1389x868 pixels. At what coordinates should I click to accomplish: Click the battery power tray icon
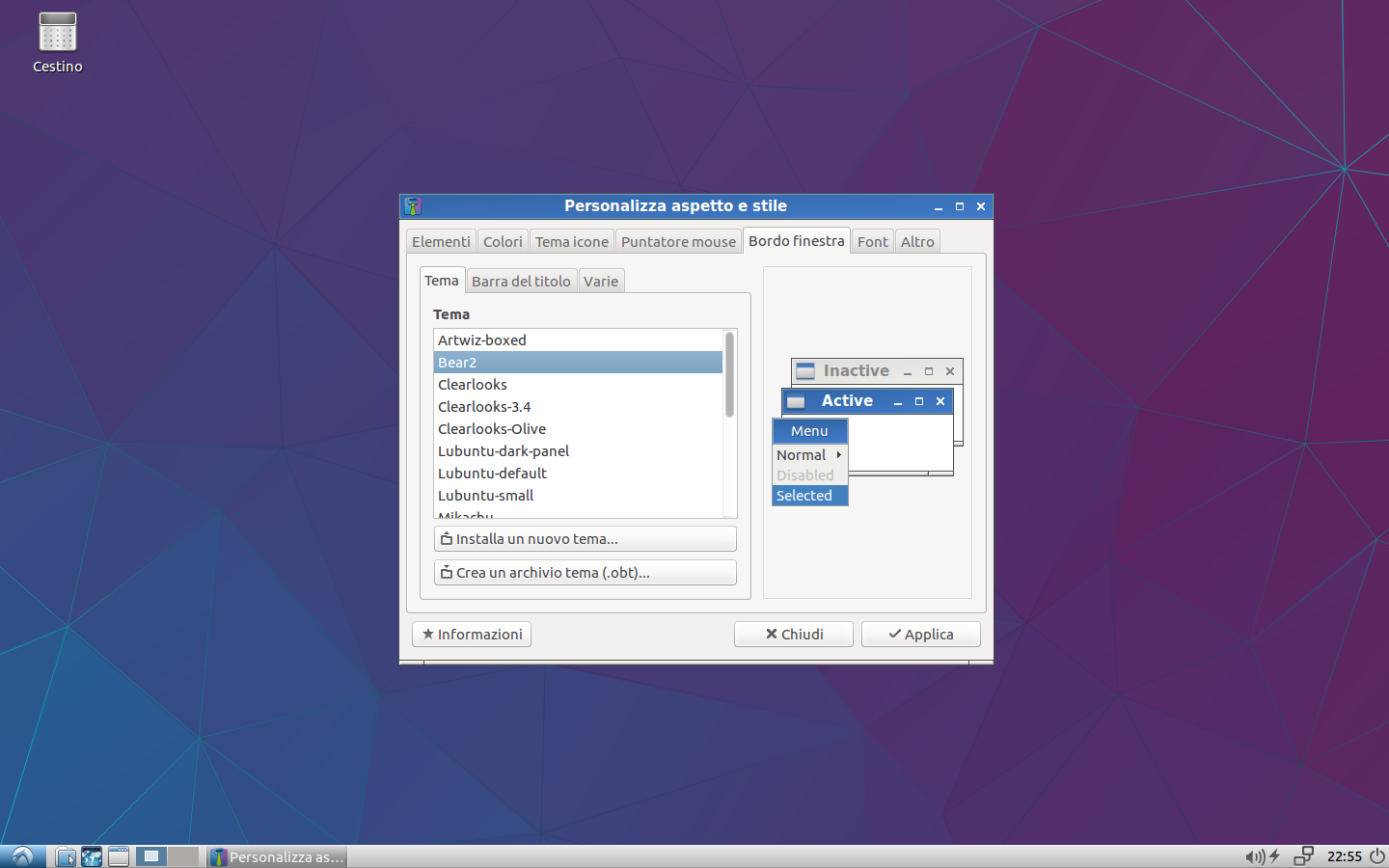pos(1274,856)
